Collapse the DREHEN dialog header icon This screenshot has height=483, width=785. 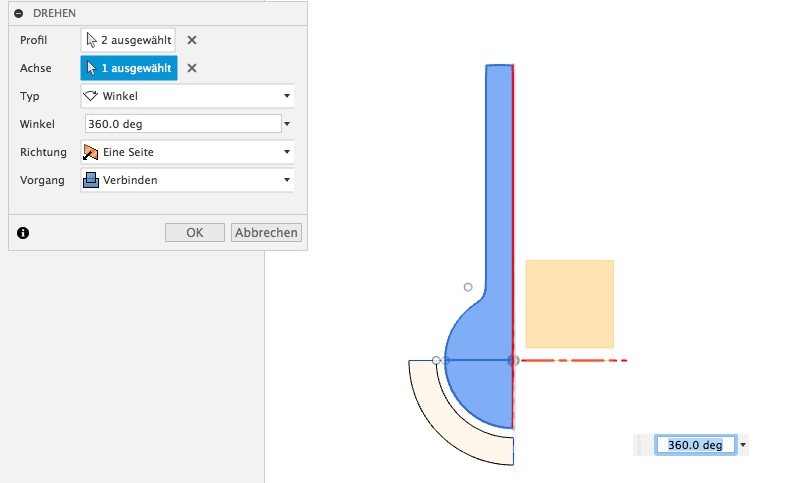tap(19, 14)
